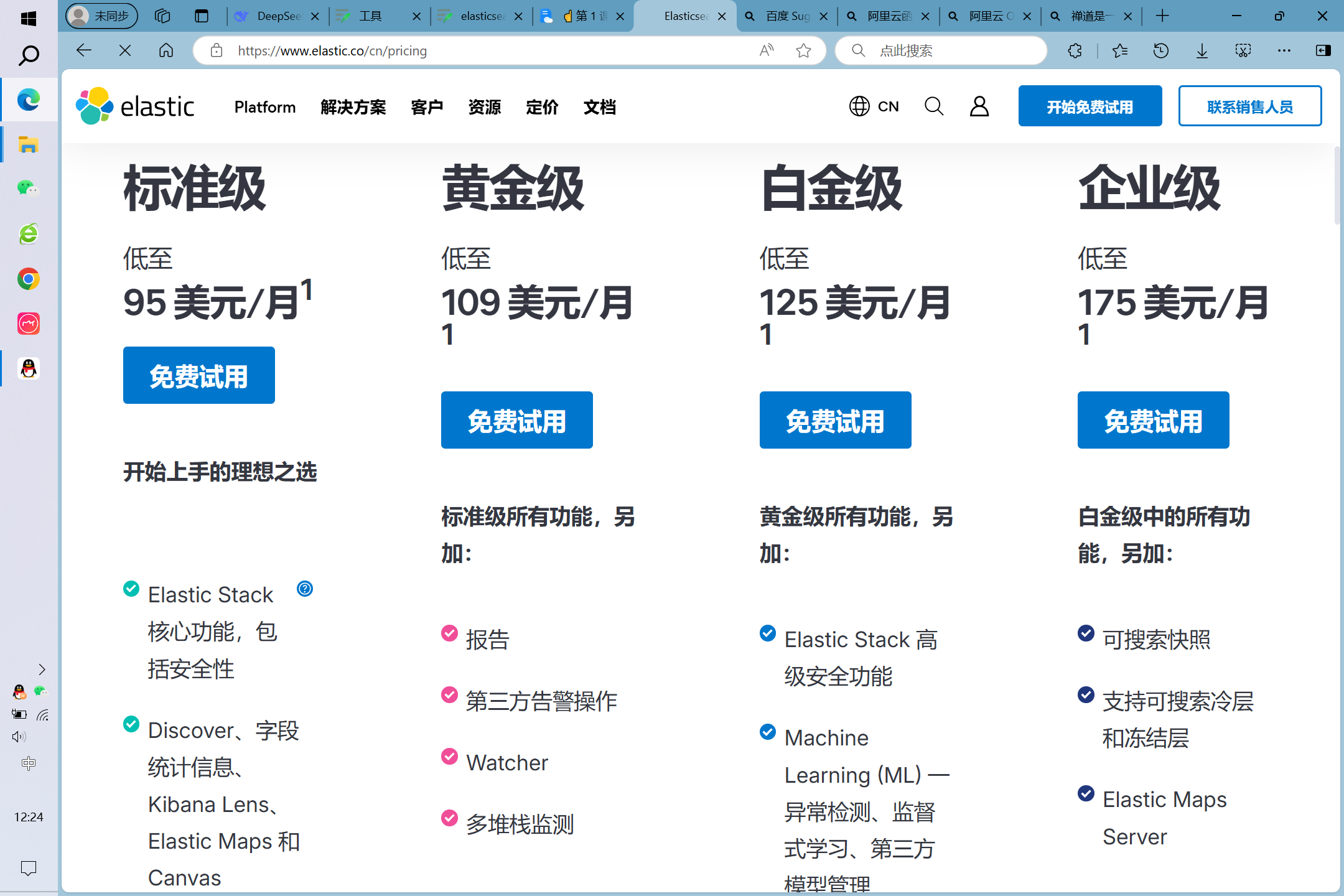
Task: View site information lock icon
Action: point(217,50)
